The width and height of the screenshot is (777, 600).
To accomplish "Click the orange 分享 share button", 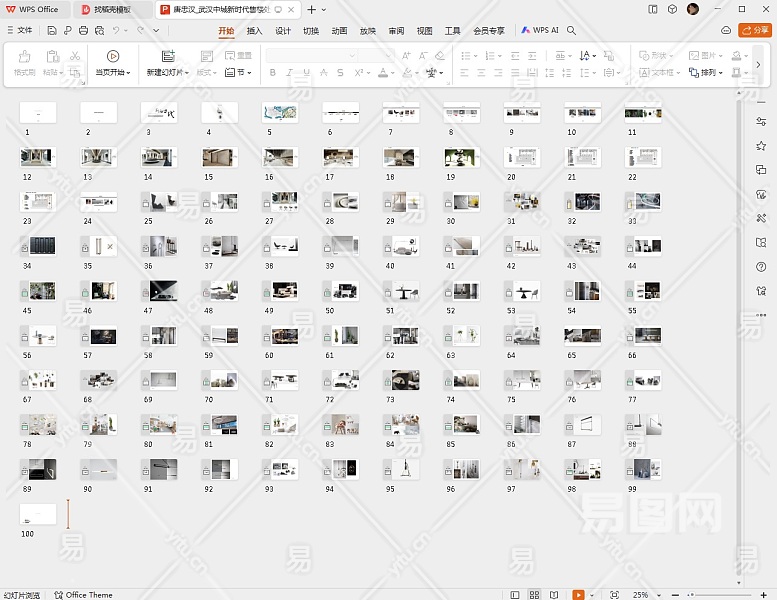I will (755, 31).
